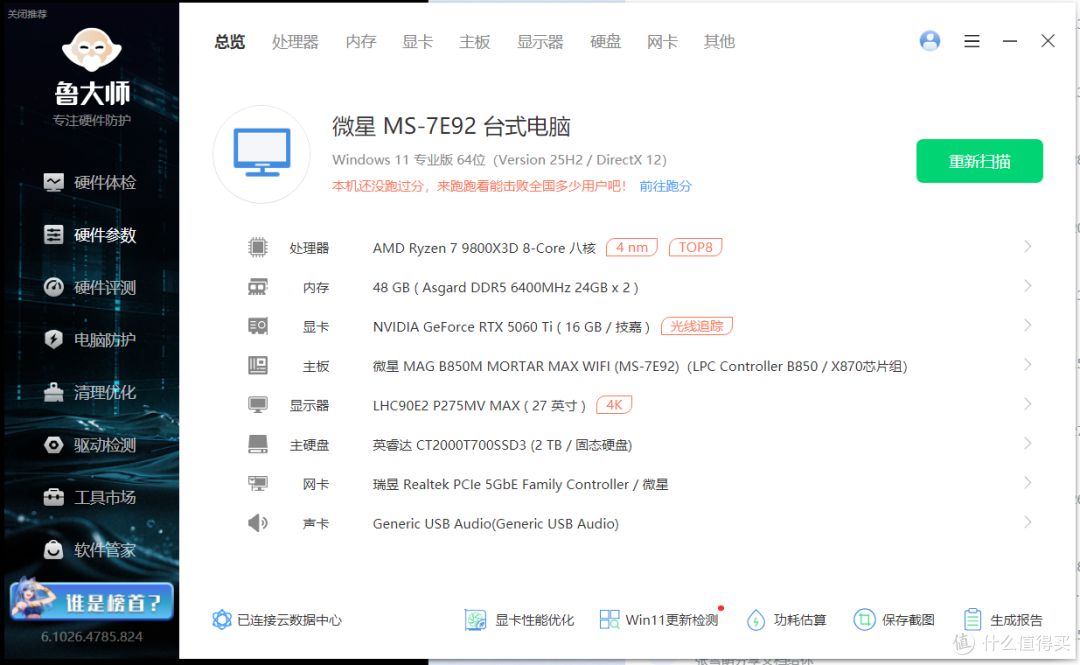1080x665 pixels.
Task: Open 驱动检测 driver detection
Action: click(x=90, y=445)
